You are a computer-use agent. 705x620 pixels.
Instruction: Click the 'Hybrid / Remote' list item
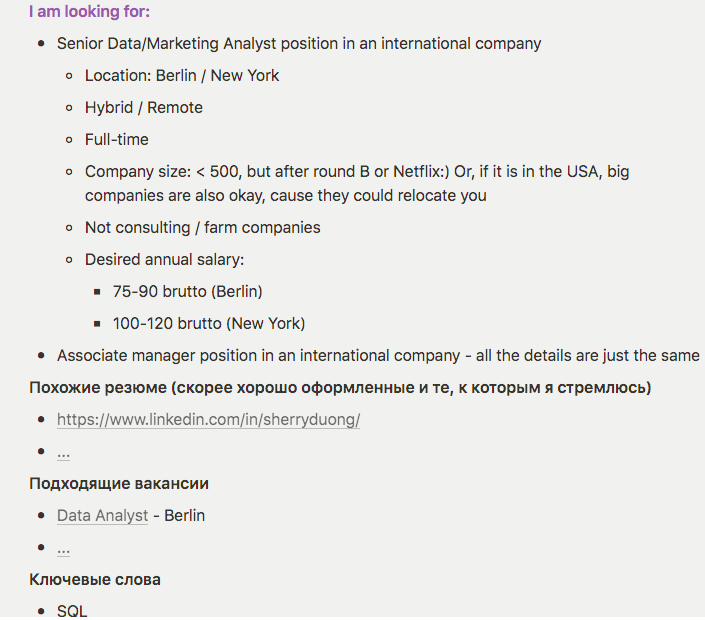(x=144, y=108)
